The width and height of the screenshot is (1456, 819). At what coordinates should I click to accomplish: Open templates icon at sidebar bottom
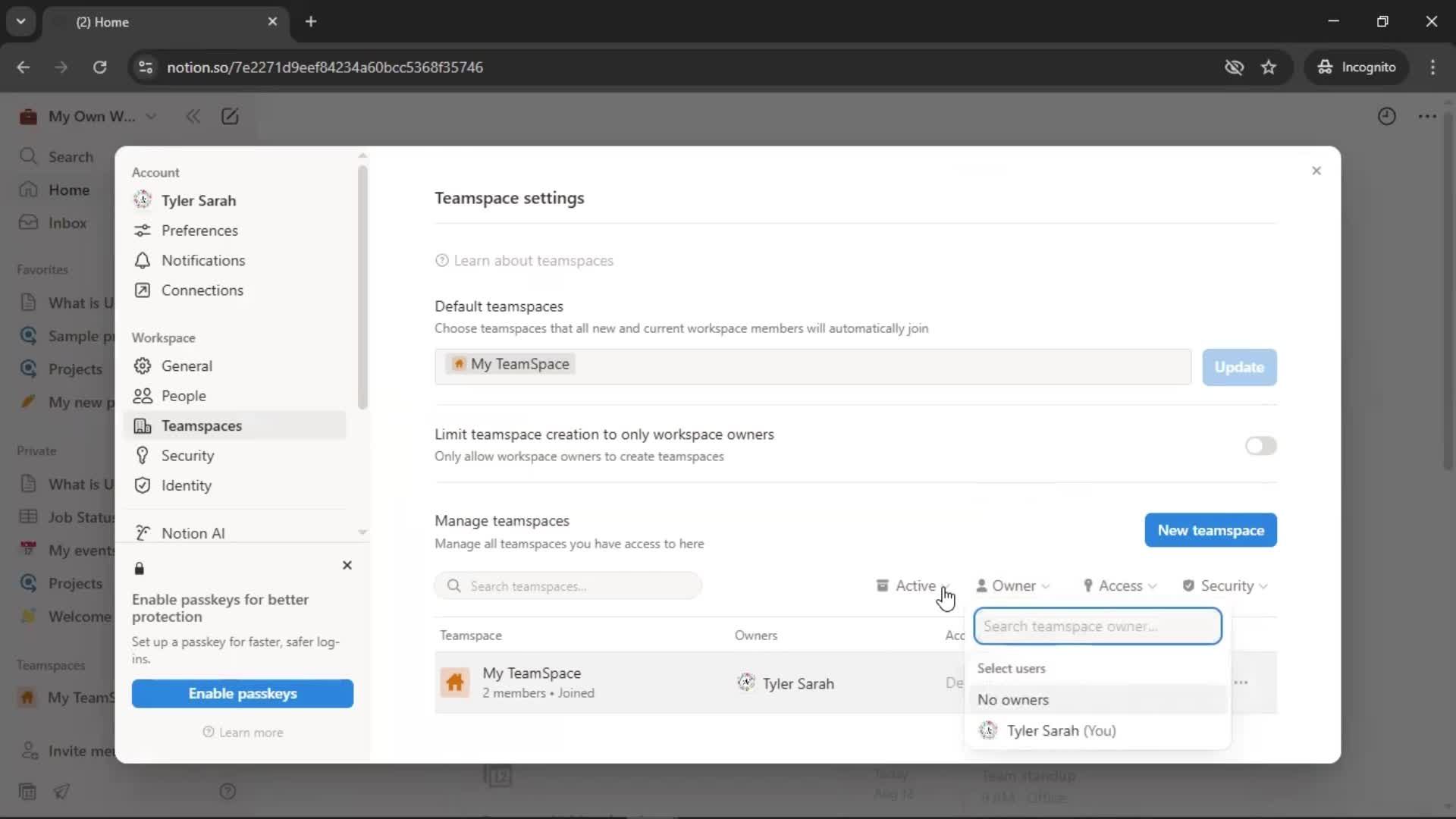click(x=27, y=791)
